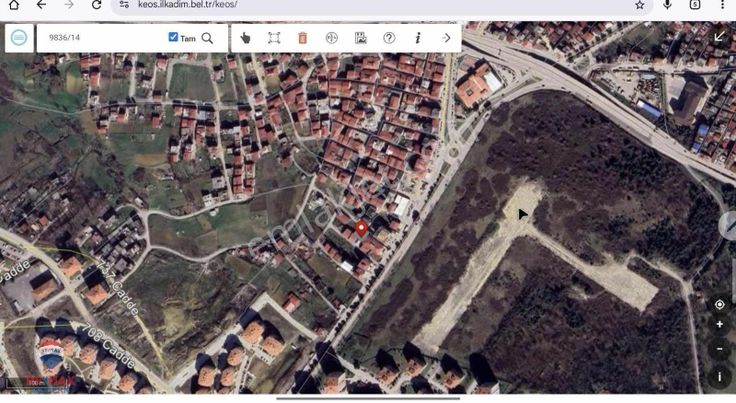Screen dimensions: 736x403
Task: Click the red trash delete icon
Action: click(x=303, y=38)
